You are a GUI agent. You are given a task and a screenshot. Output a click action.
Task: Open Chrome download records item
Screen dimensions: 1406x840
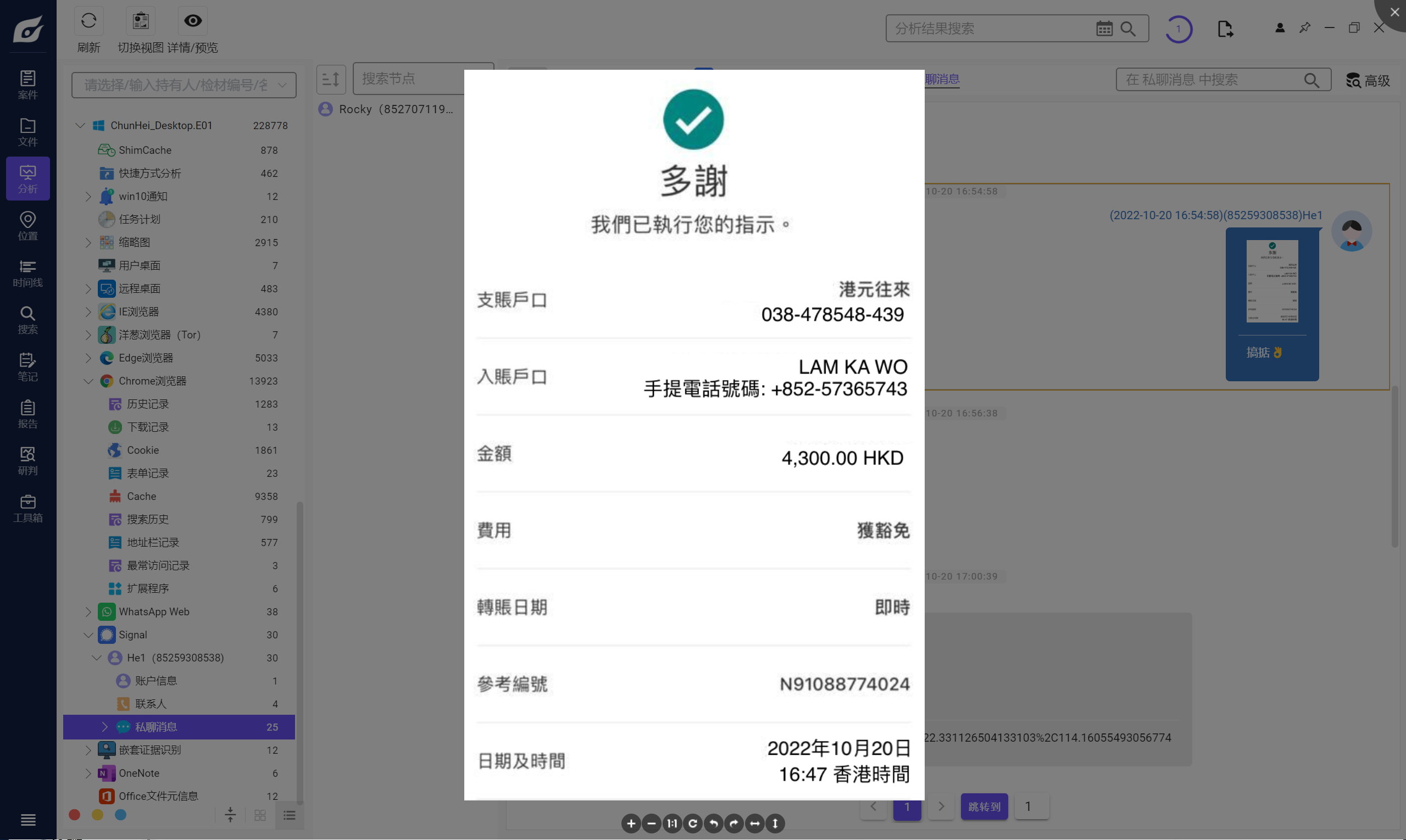tap(148, 427)
